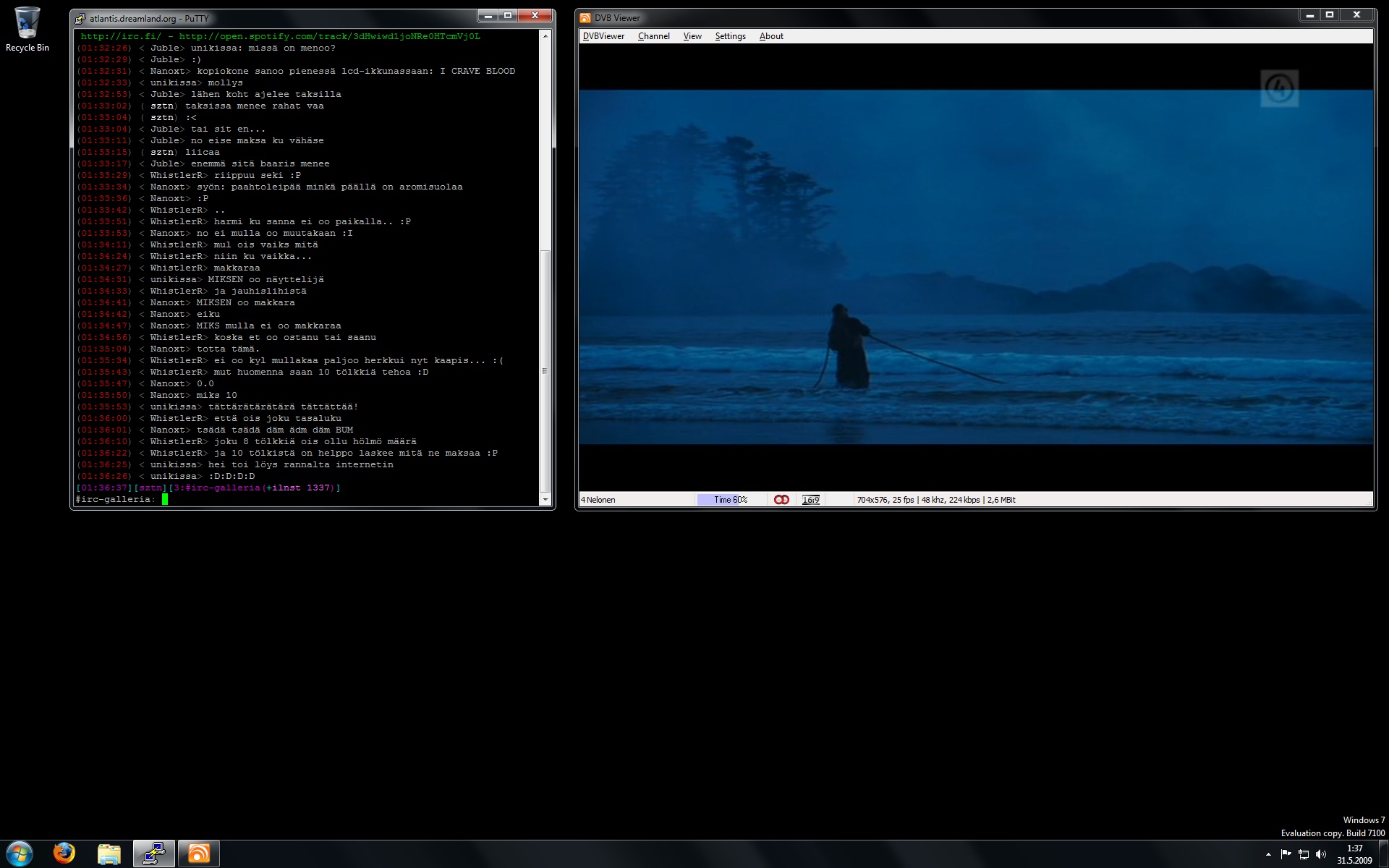This screenshot has width=1389, height=868.
Task: Click the PuTTY icon in the title bar
Action: (x=81, y=18)
